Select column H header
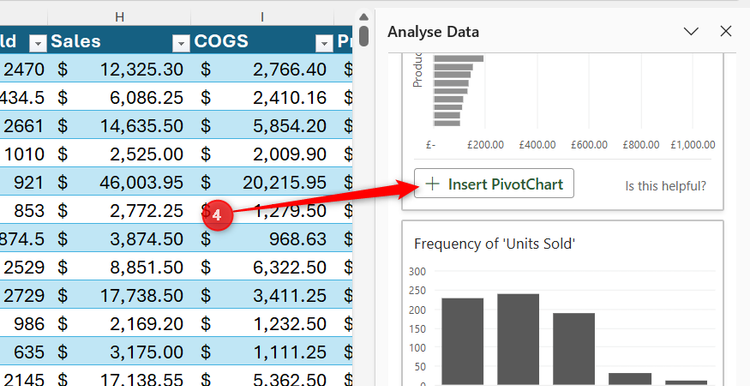Image resolution: width=750 pixels, height=386 pixels. (119, 17)
